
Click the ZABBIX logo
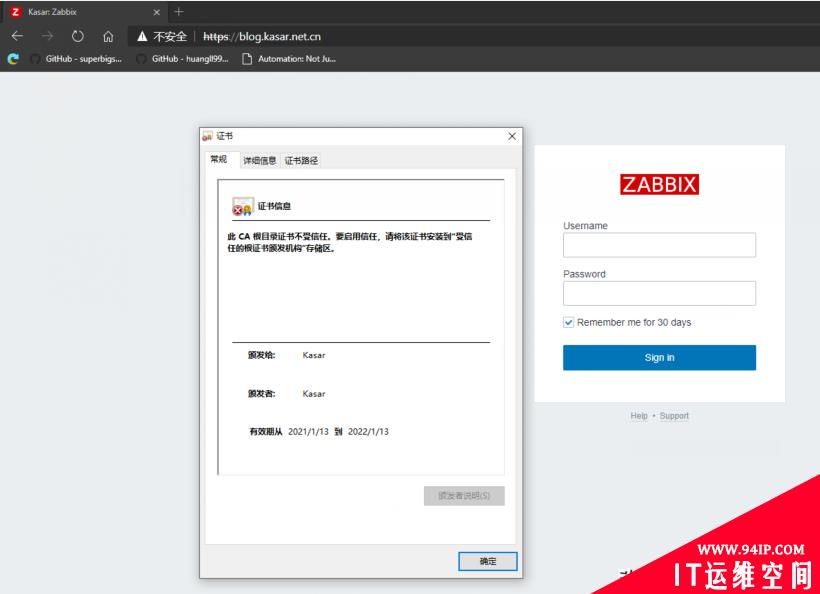pyautogui.click(x=659, y=185)
